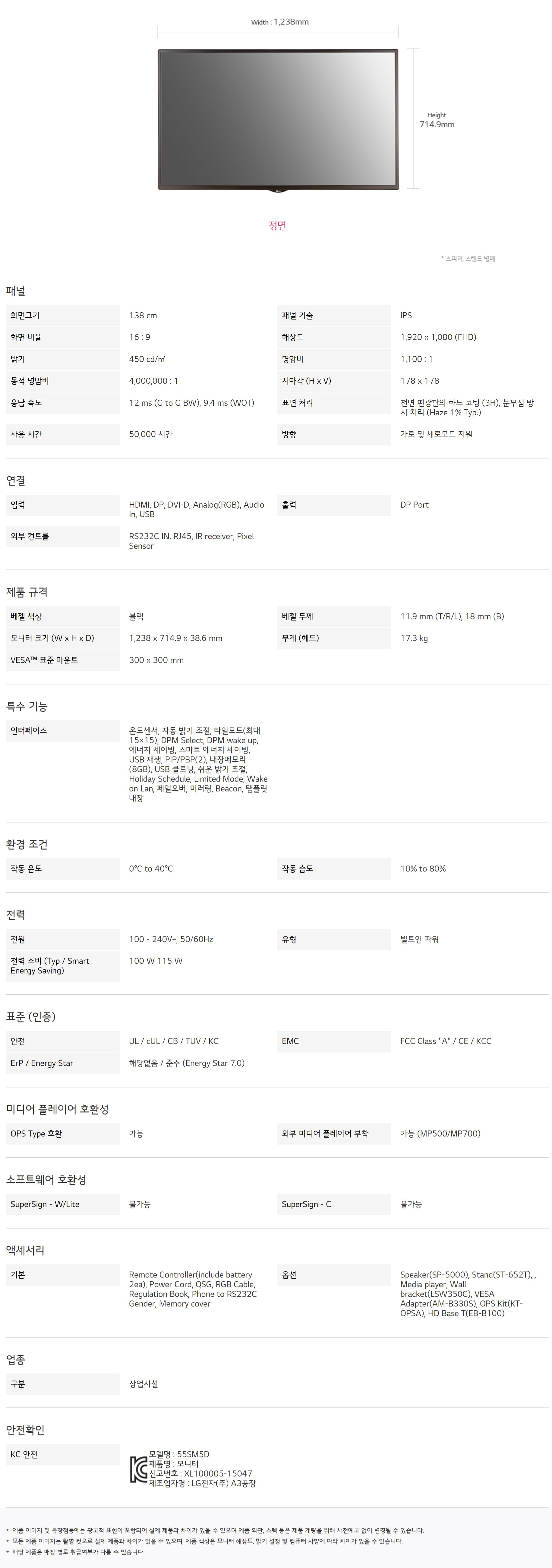Click the 스피커, 스탠드 별매 note
The height and width of the screenshot is (1568, 552).
pos(468,259)
